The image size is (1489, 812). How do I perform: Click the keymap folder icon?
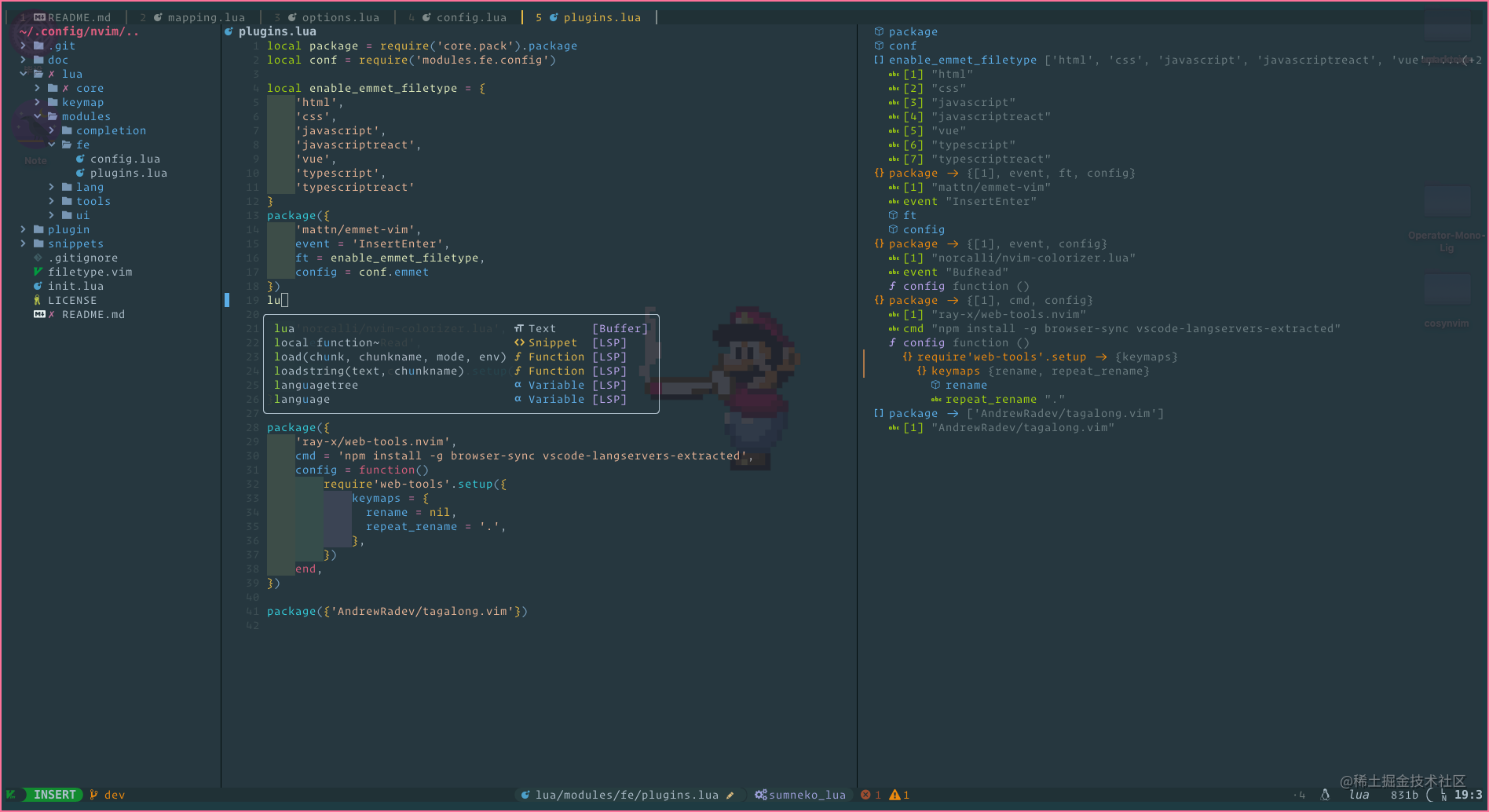pos(53,102)
